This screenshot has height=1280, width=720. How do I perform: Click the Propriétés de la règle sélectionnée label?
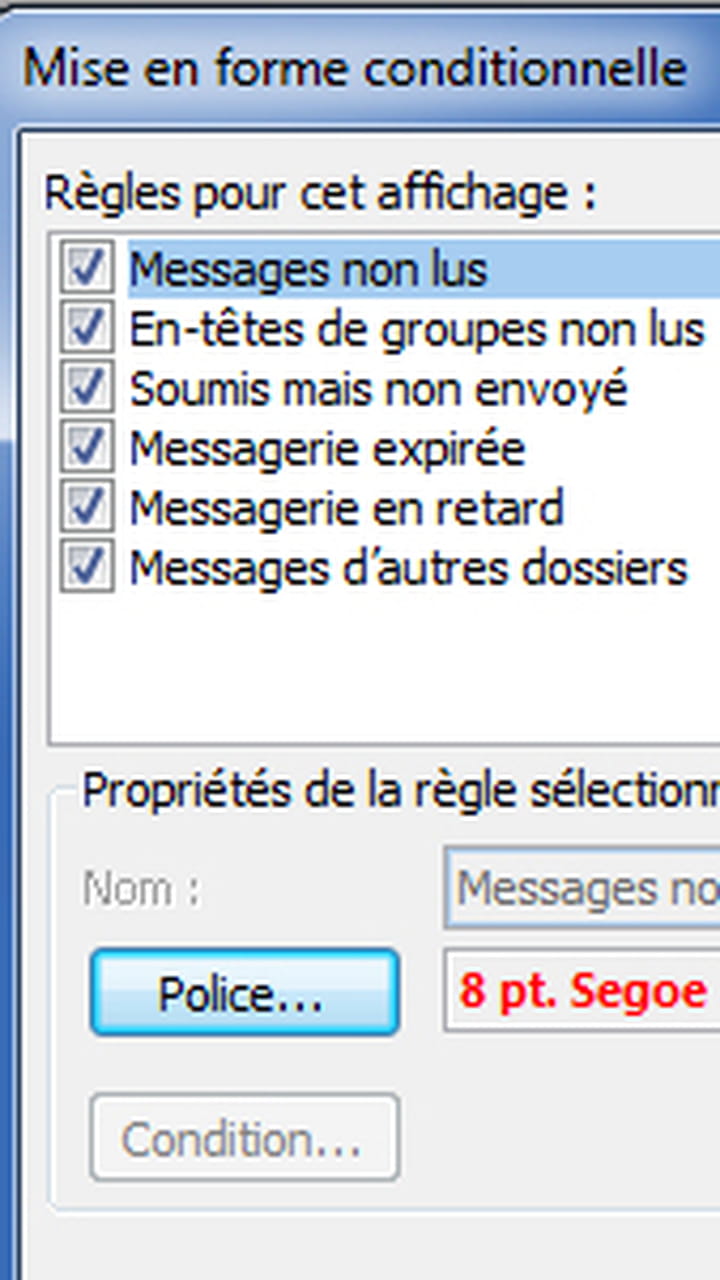coord(400,790)
